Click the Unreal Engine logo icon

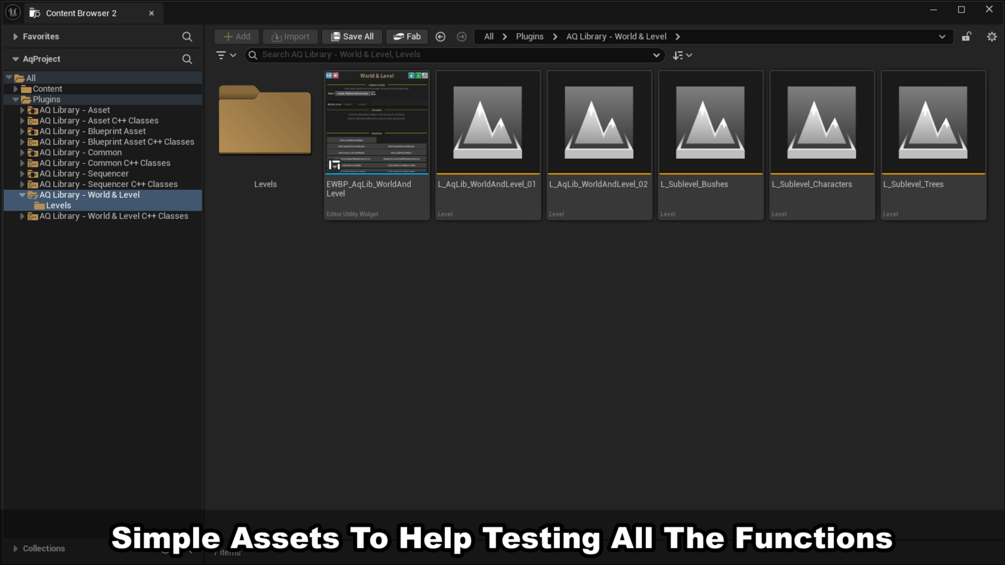[x=12, y=12]
